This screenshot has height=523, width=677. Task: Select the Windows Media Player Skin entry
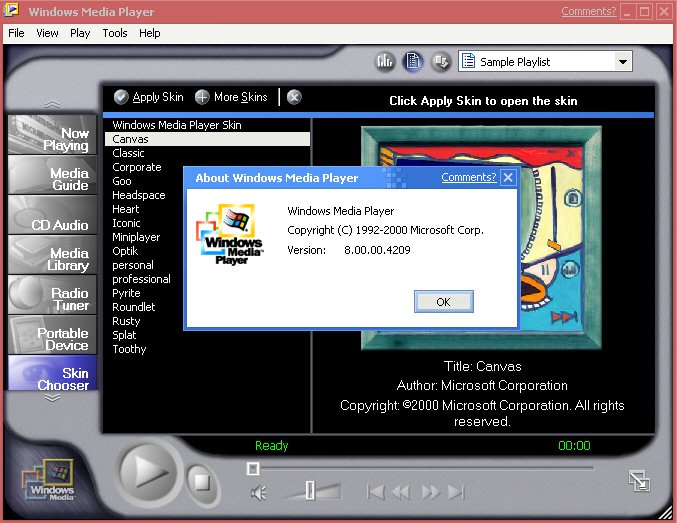[207, 125]
